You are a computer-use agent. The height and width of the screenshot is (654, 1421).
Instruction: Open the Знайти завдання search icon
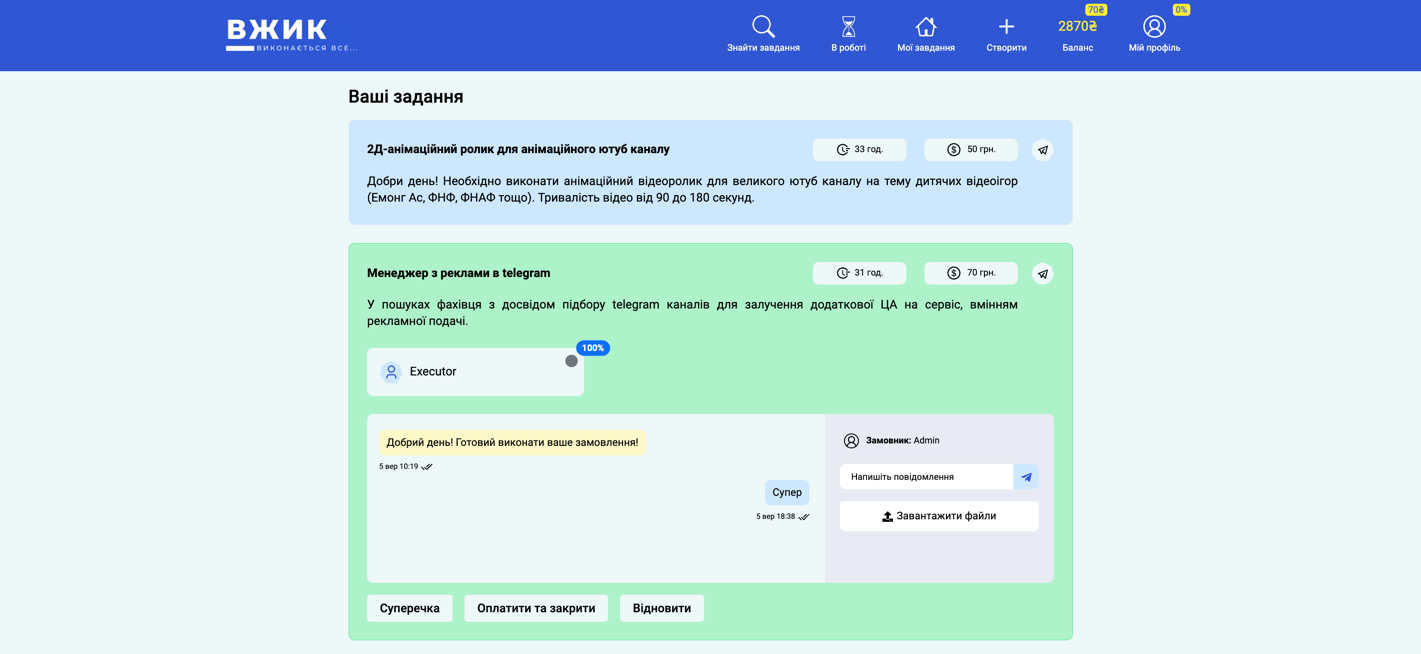(x=763, y=27)
